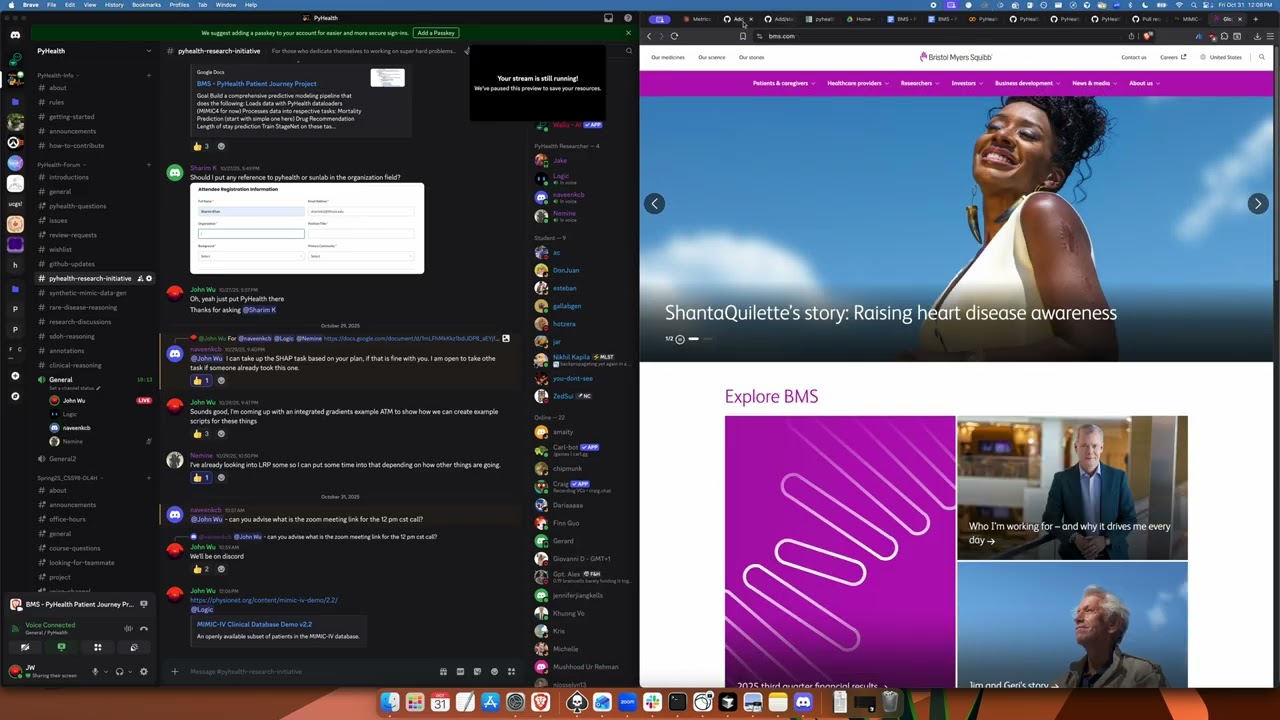This screenshot has width=1280, height=720.
Task: Switch to the Pull request browser tab
Action: click(x=1147, y=19)
